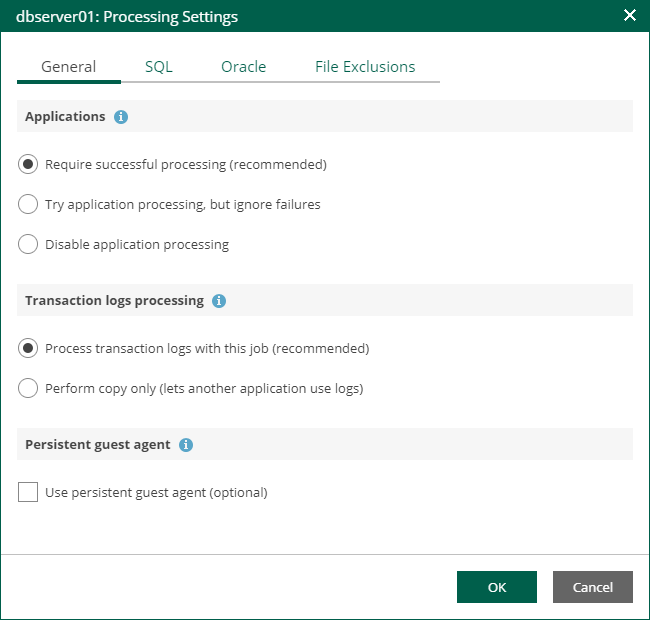
Task: Confirm settings with the OK button
Action: click(x=497, y=587)
